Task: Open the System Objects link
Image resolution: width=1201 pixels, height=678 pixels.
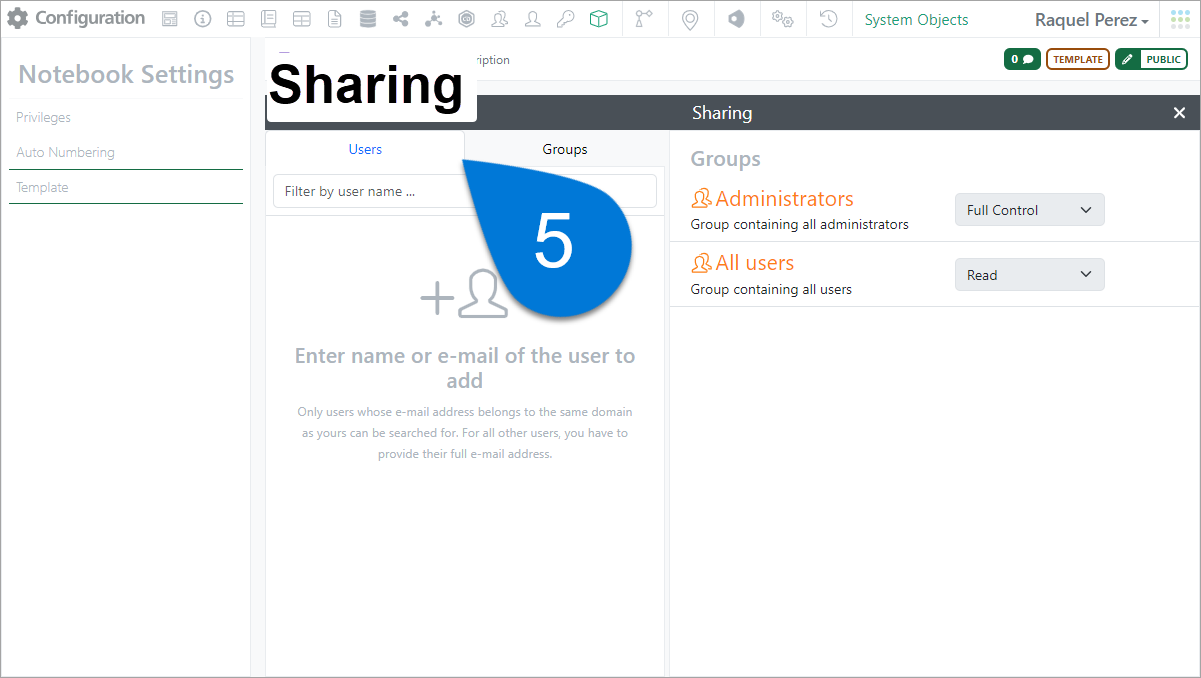Action: [916, 19]
